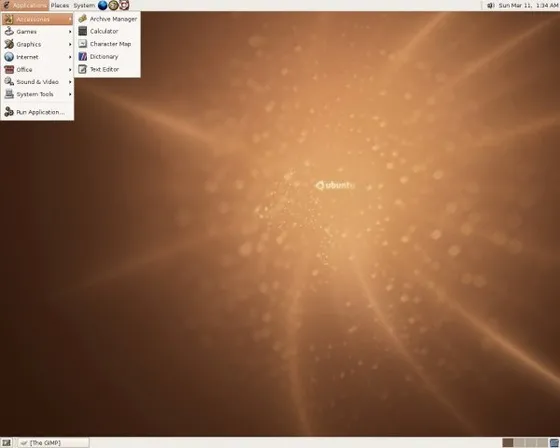Click the Sound & Video disc icon
The height and width of the screenshot is (448, 560).
[9, 82]
